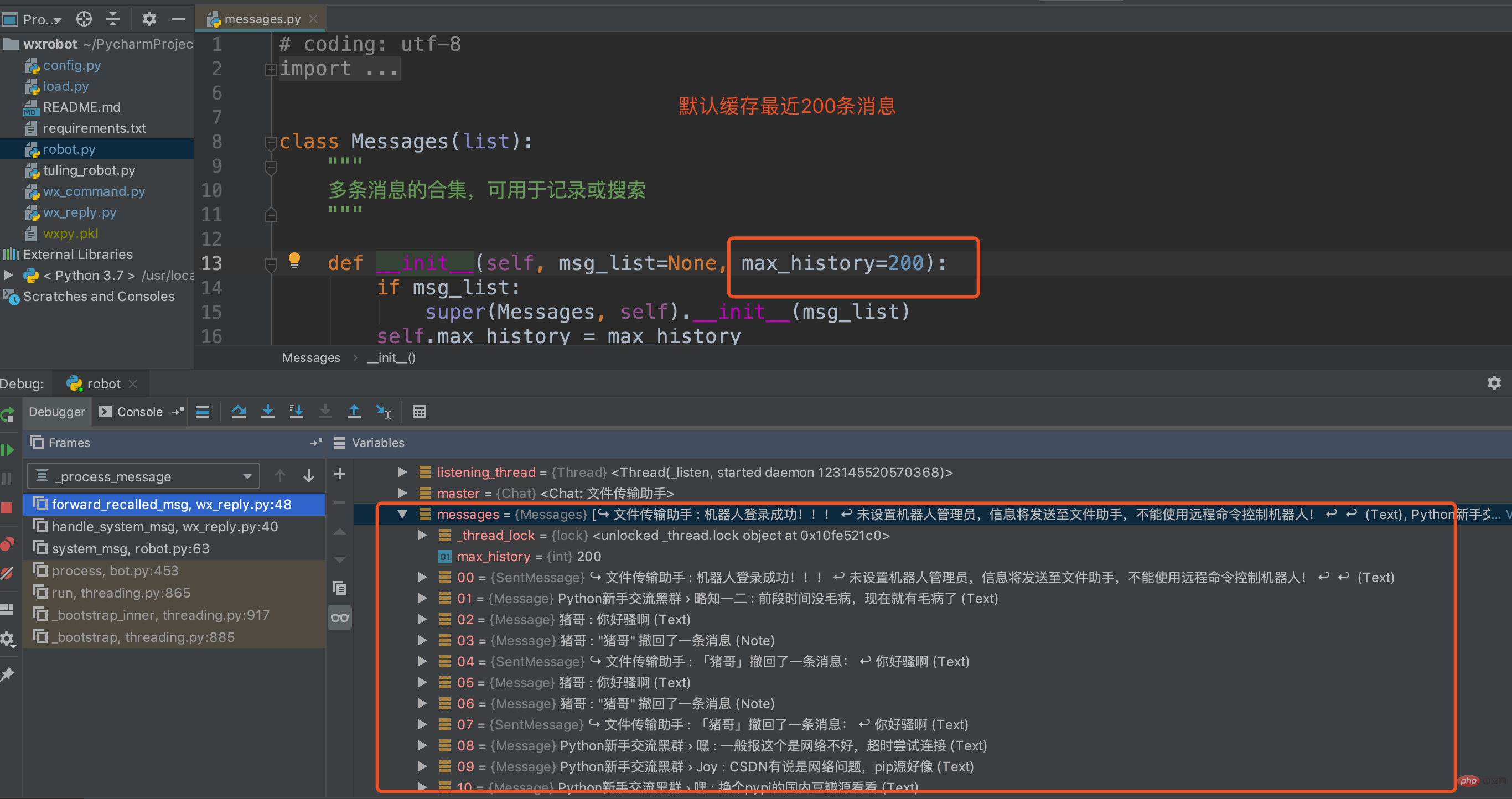The width and height of the screenshot is (1512, 799).
Task: Select the Debugger tab
Action: click(57, 412)
